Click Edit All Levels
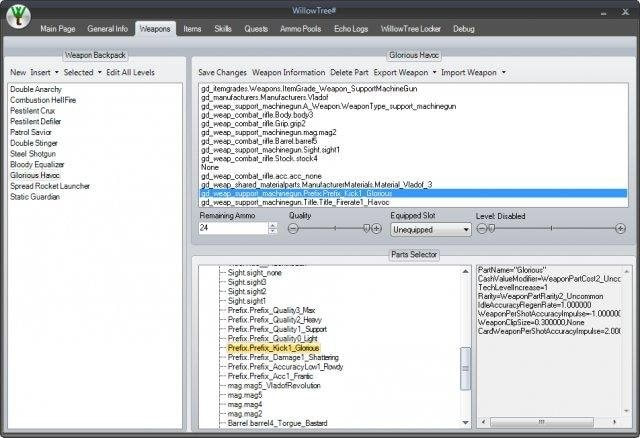The height and width of the screenshot is (438, 640). coord(130,73)
